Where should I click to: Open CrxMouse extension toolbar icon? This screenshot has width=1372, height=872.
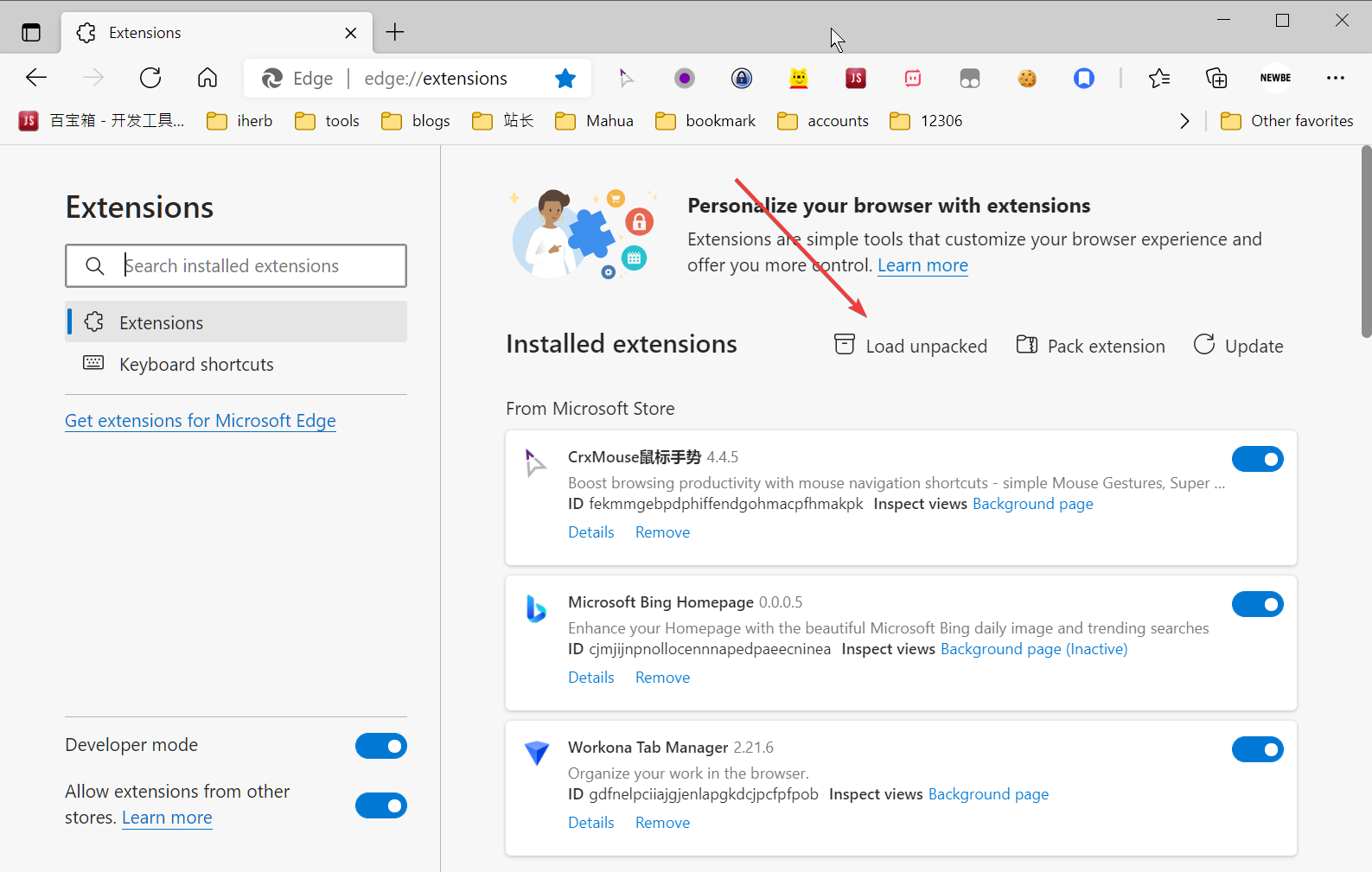click(x=626, y=79)
